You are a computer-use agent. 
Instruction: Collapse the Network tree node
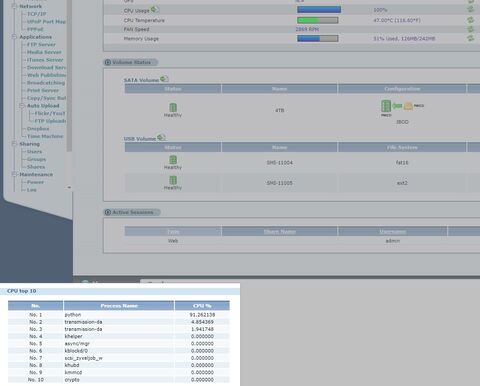(14, 6)
